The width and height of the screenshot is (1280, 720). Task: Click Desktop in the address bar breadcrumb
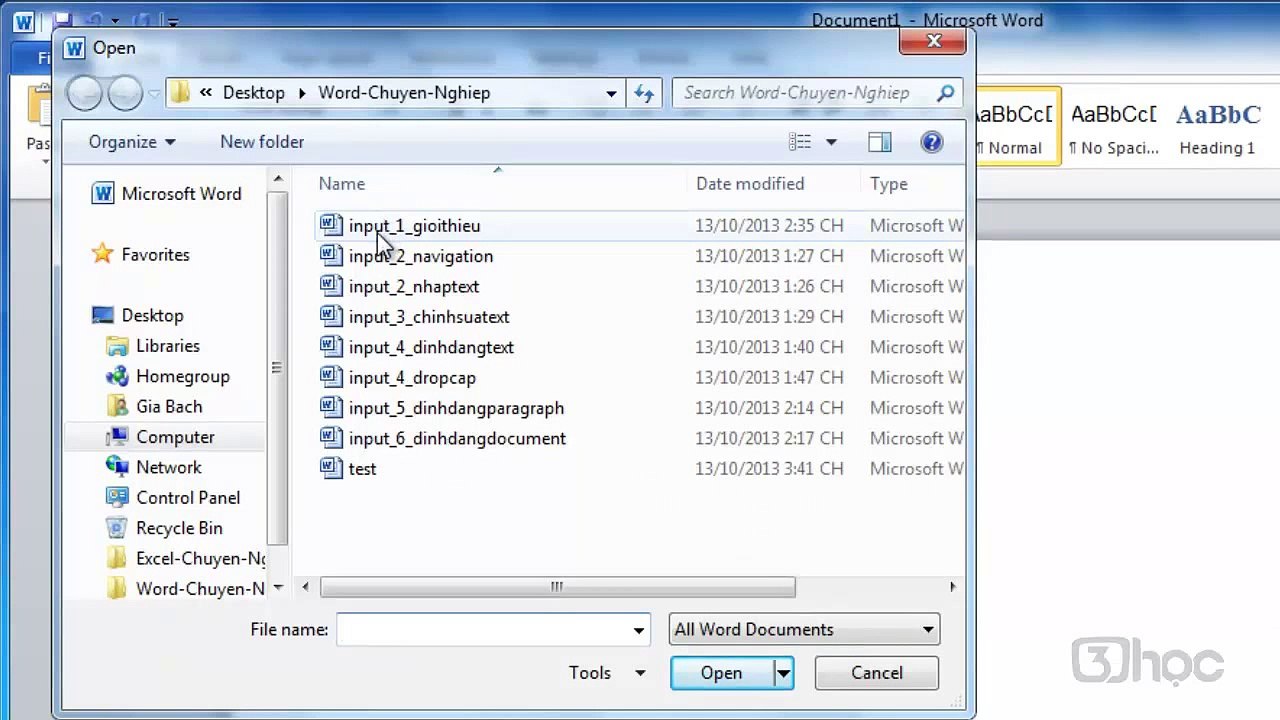[x=253, y=93]
